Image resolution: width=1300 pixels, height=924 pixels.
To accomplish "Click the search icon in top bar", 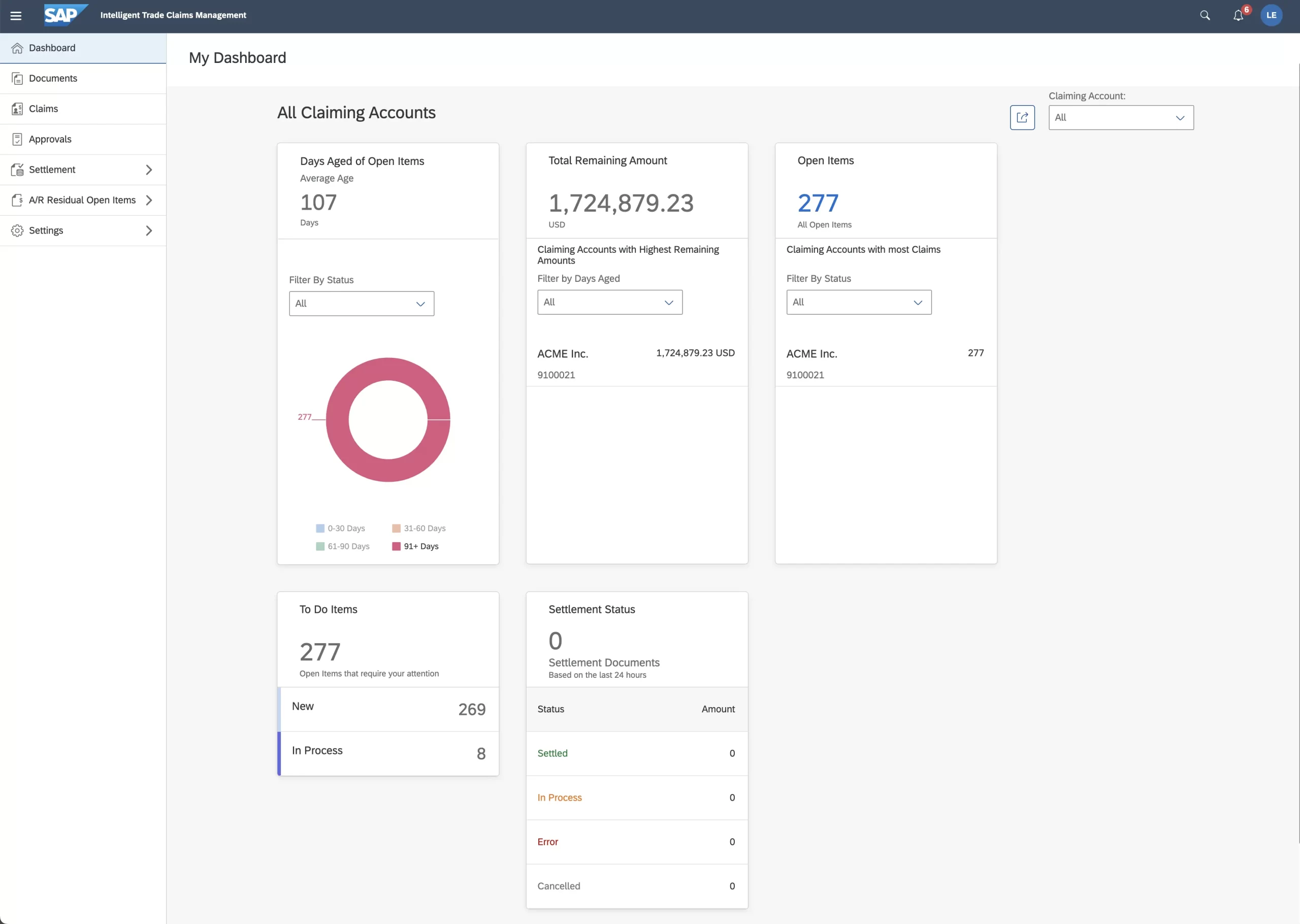I will [x=1205, y=15].
